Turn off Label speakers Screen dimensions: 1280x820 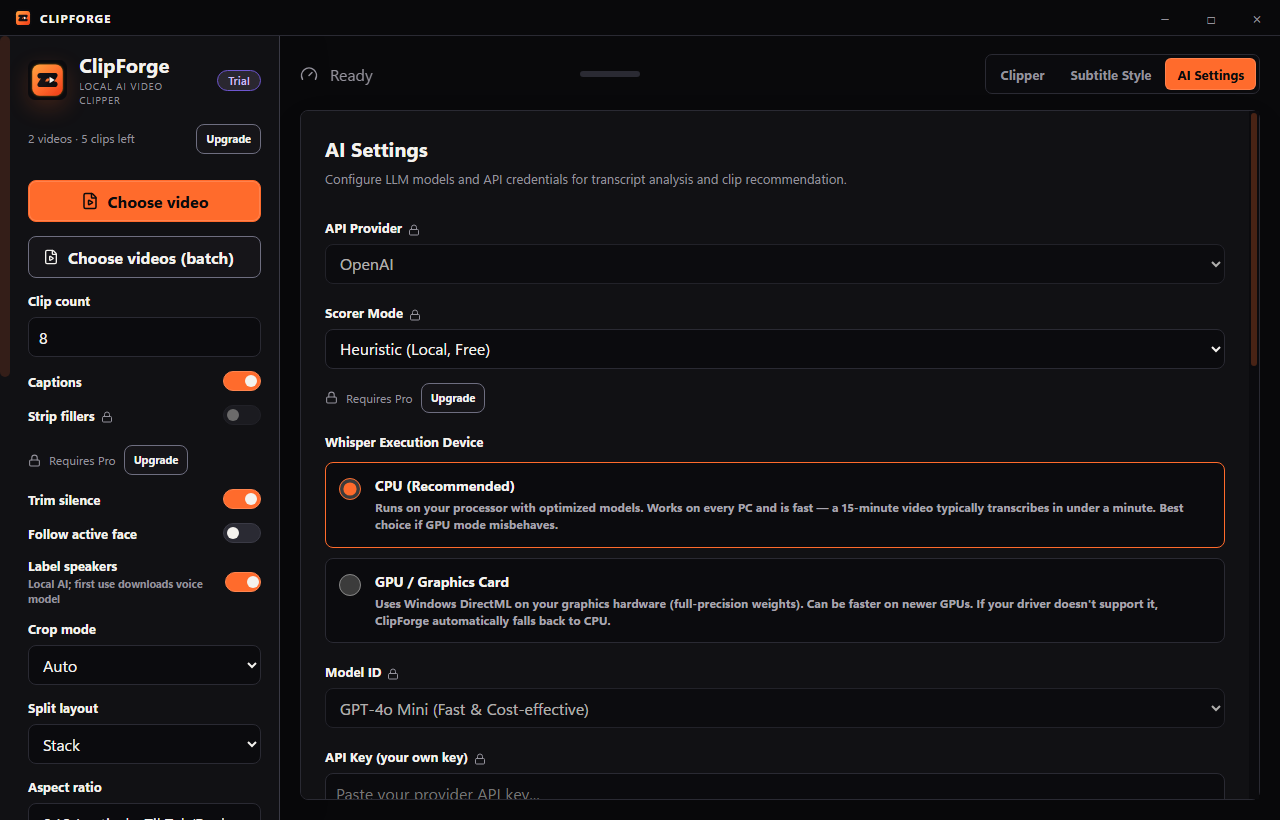[x=242, y=582]
